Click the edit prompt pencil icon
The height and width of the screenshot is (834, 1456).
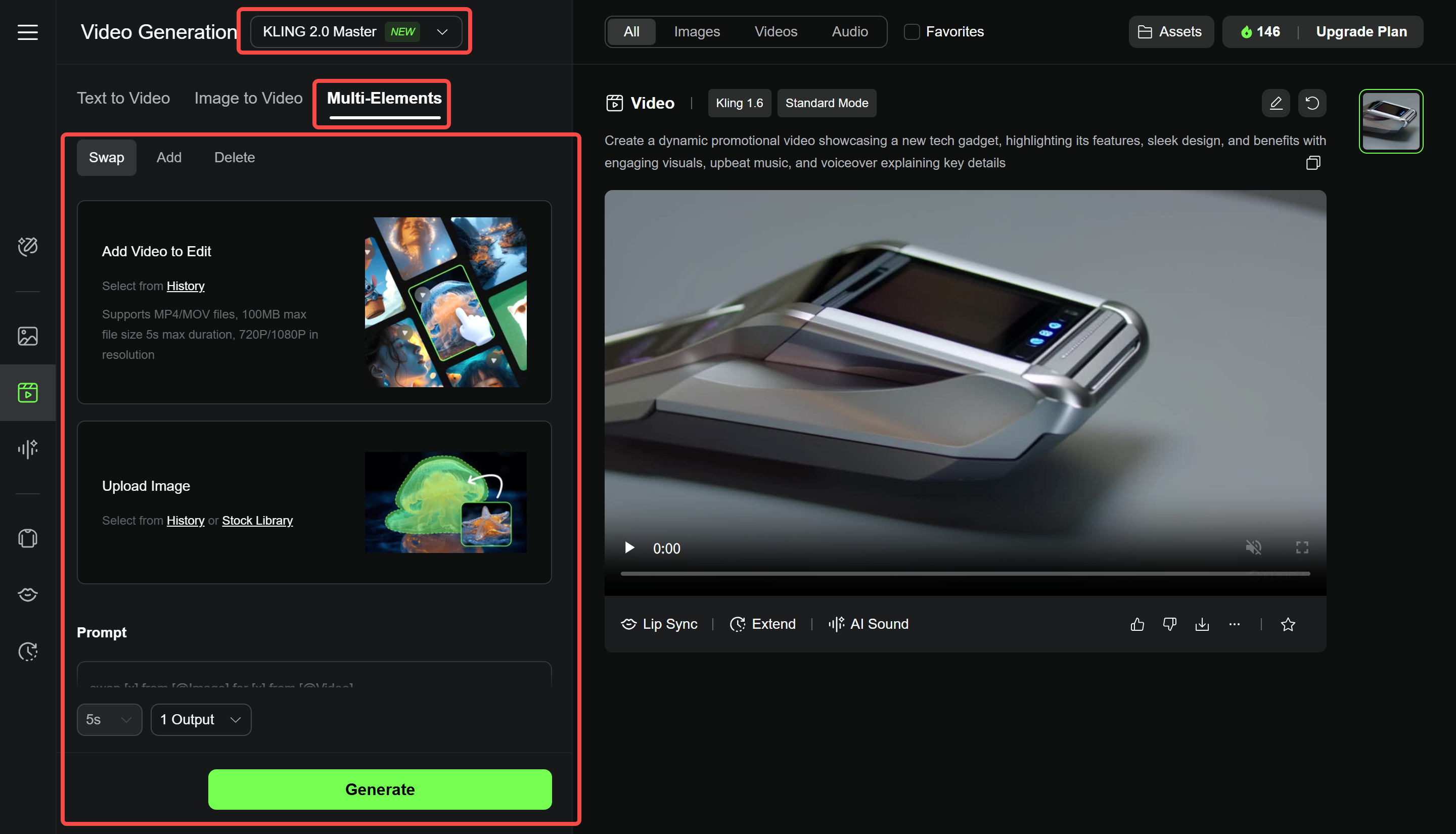point(1275,103)
